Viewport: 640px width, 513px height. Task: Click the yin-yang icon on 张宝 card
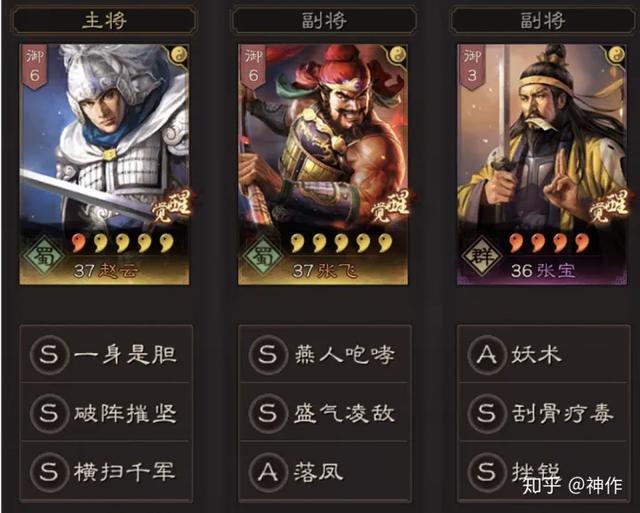tap(616, 54)
